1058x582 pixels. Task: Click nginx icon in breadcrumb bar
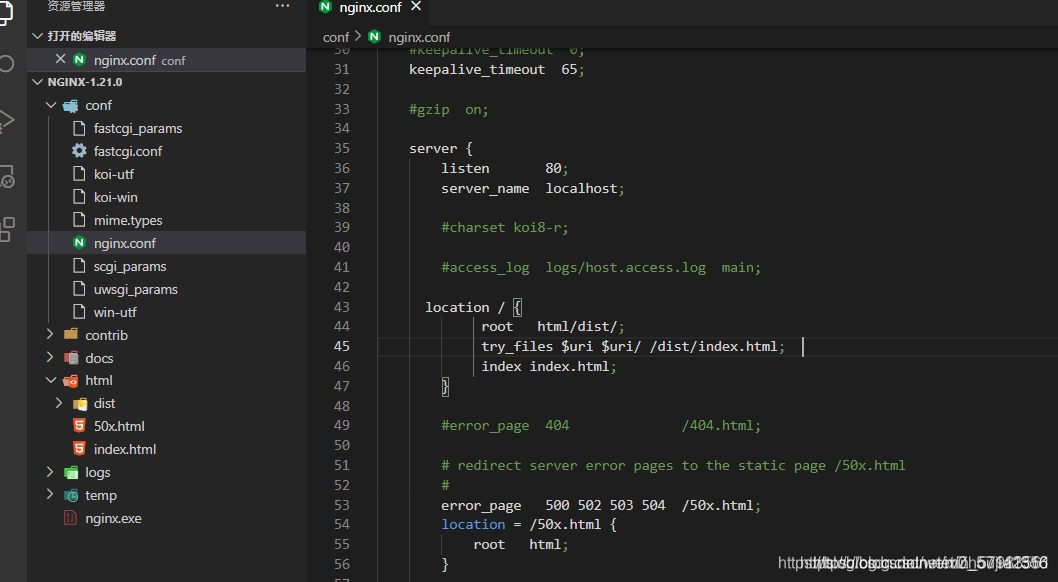tap(374, 36)
